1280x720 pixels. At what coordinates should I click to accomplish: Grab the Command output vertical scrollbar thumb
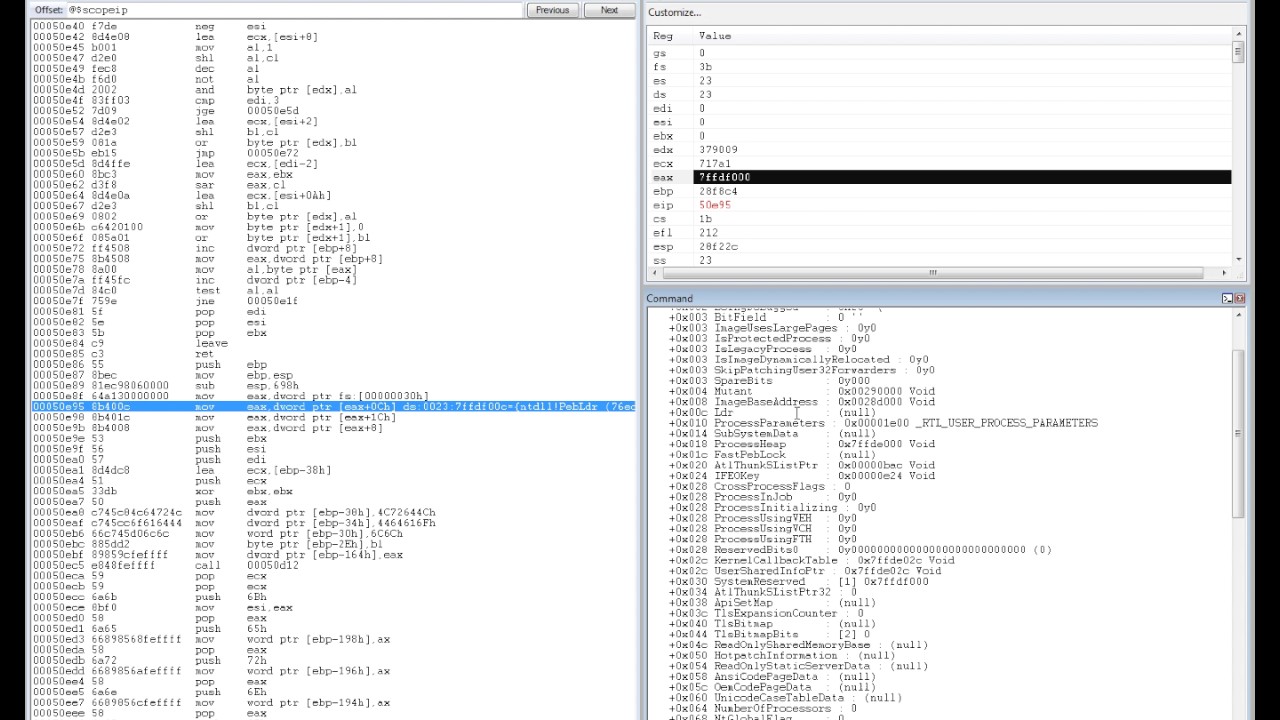pos(1238,432)
